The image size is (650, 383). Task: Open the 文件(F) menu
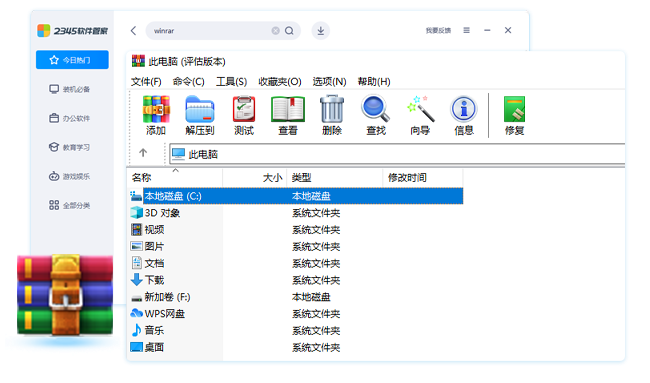(146, 82)
